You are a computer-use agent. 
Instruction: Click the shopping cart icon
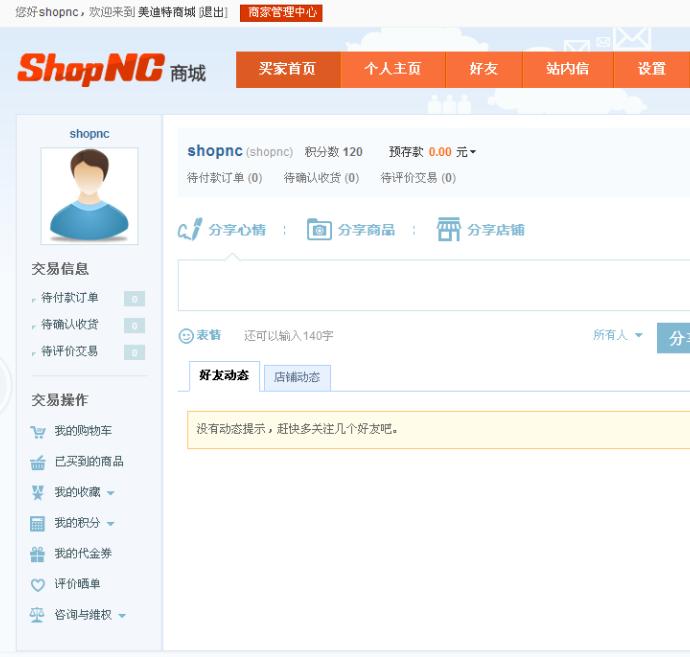click(x=38, y=432)
